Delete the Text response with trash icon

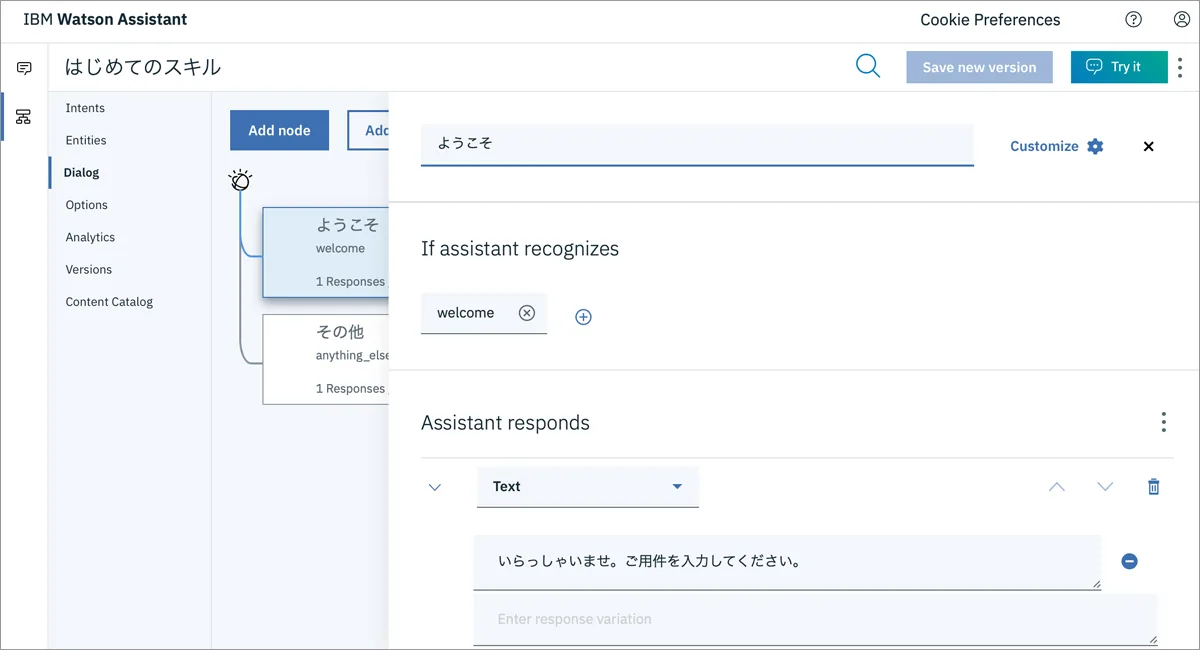pos(1153,487)
